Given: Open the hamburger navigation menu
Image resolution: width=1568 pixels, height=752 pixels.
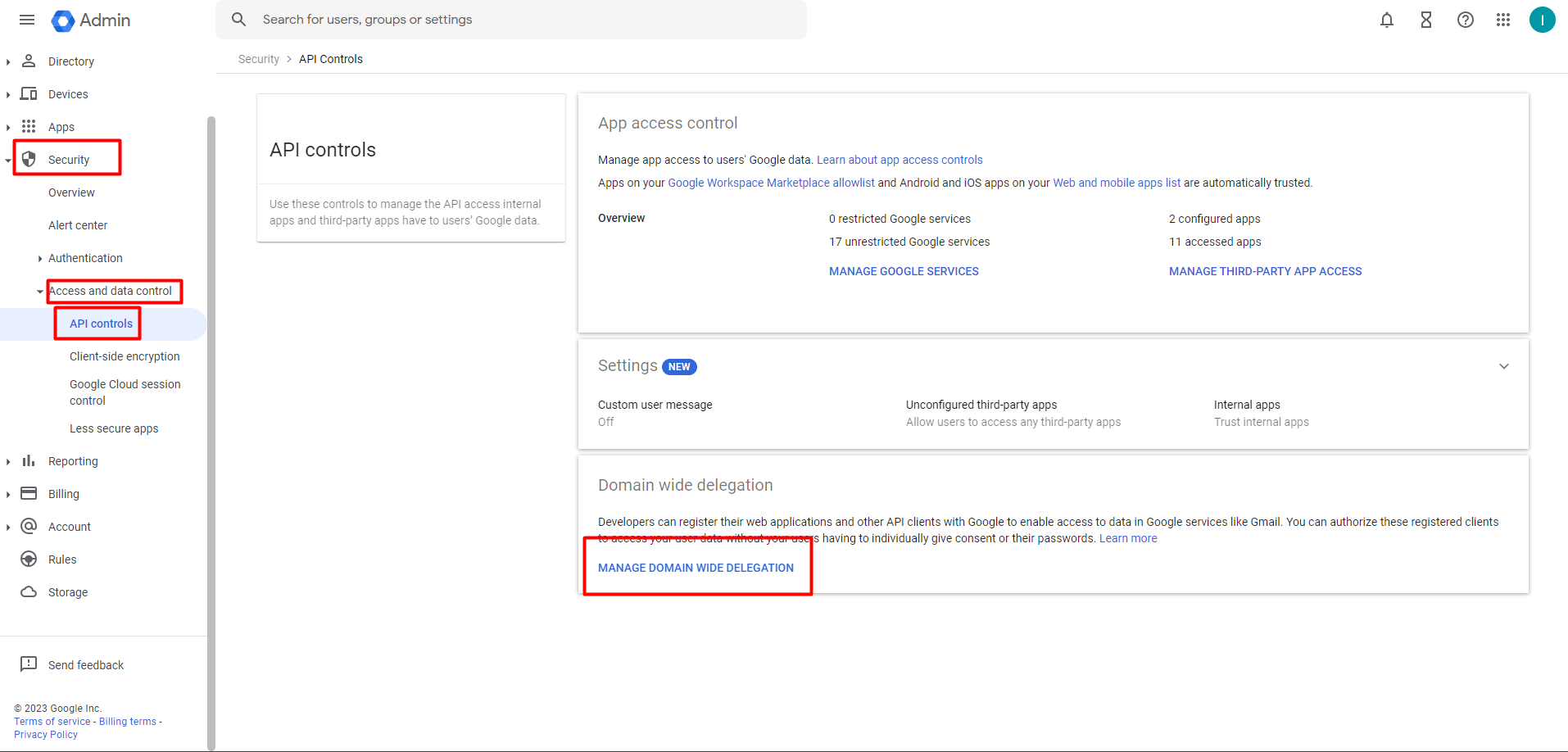Looking at the screenshot, I should click(26, 20).
